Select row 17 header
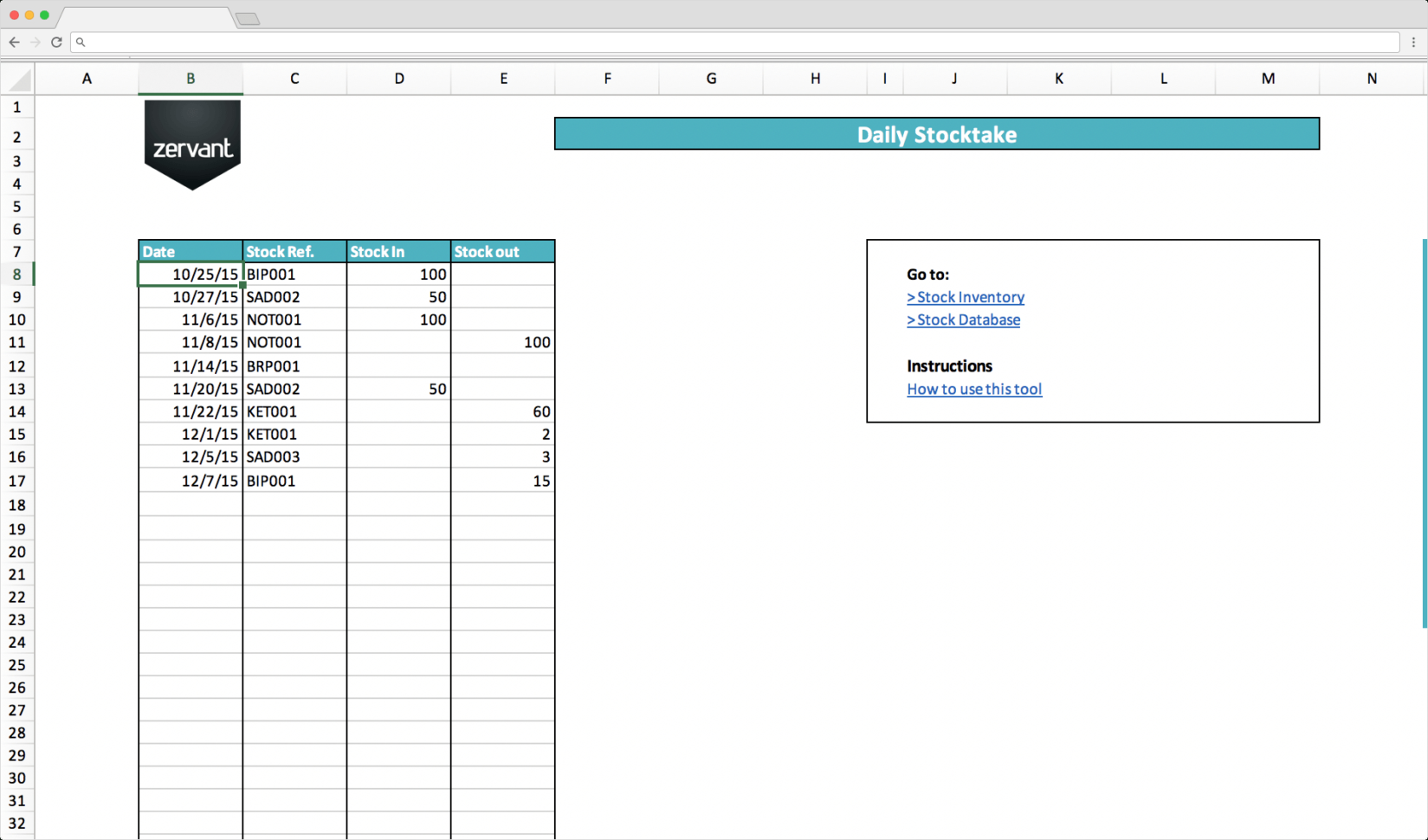Viewport: 1428px width, 840px height. point(17,481)
